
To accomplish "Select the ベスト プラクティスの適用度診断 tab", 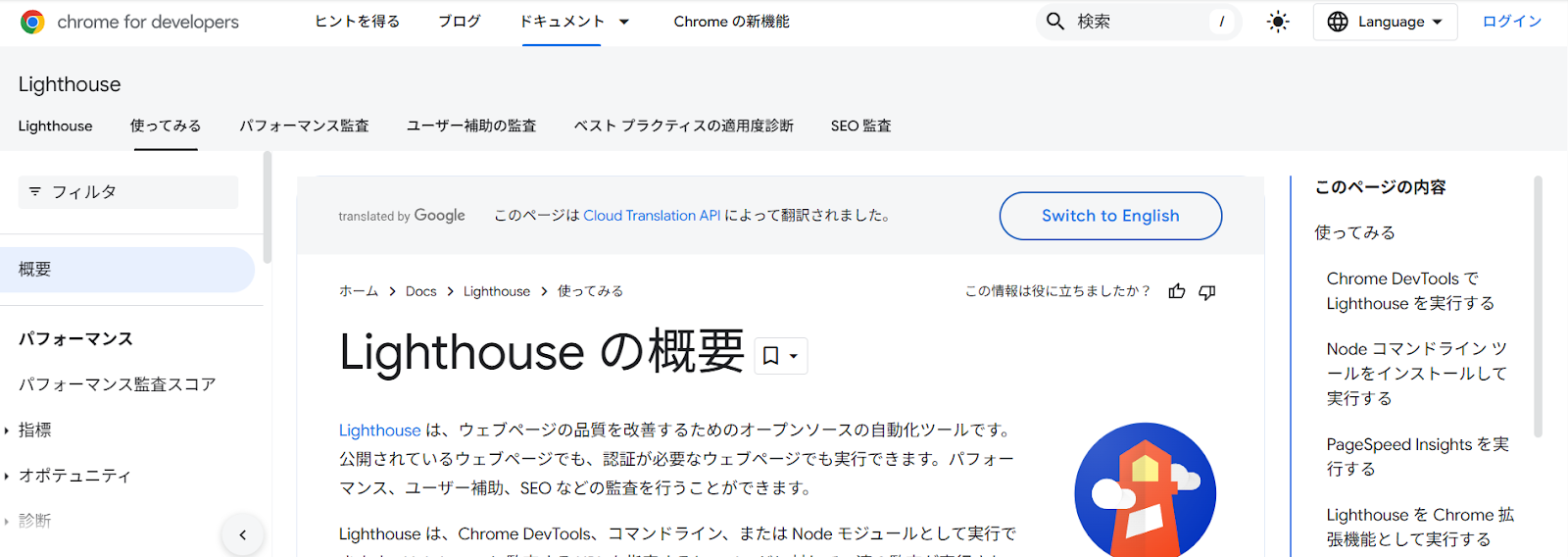I will pyautogui.click(x=684, y=126).
